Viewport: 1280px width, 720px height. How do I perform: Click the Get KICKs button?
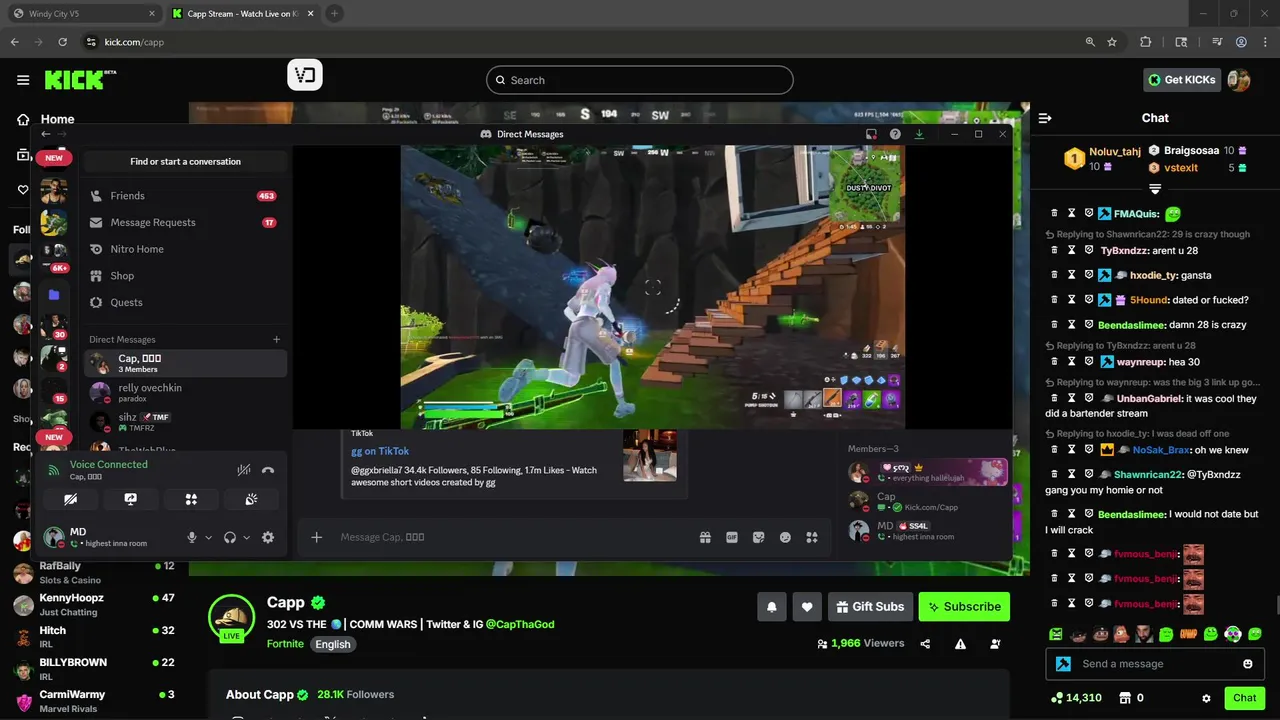pos(1182,80)
